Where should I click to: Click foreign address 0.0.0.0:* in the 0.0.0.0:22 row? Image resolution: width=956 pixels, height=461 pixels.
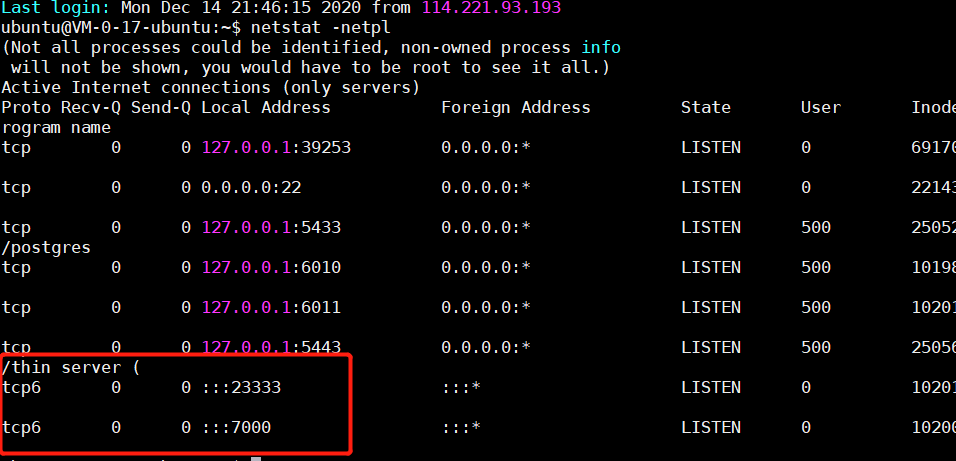(x=486, y=187)
